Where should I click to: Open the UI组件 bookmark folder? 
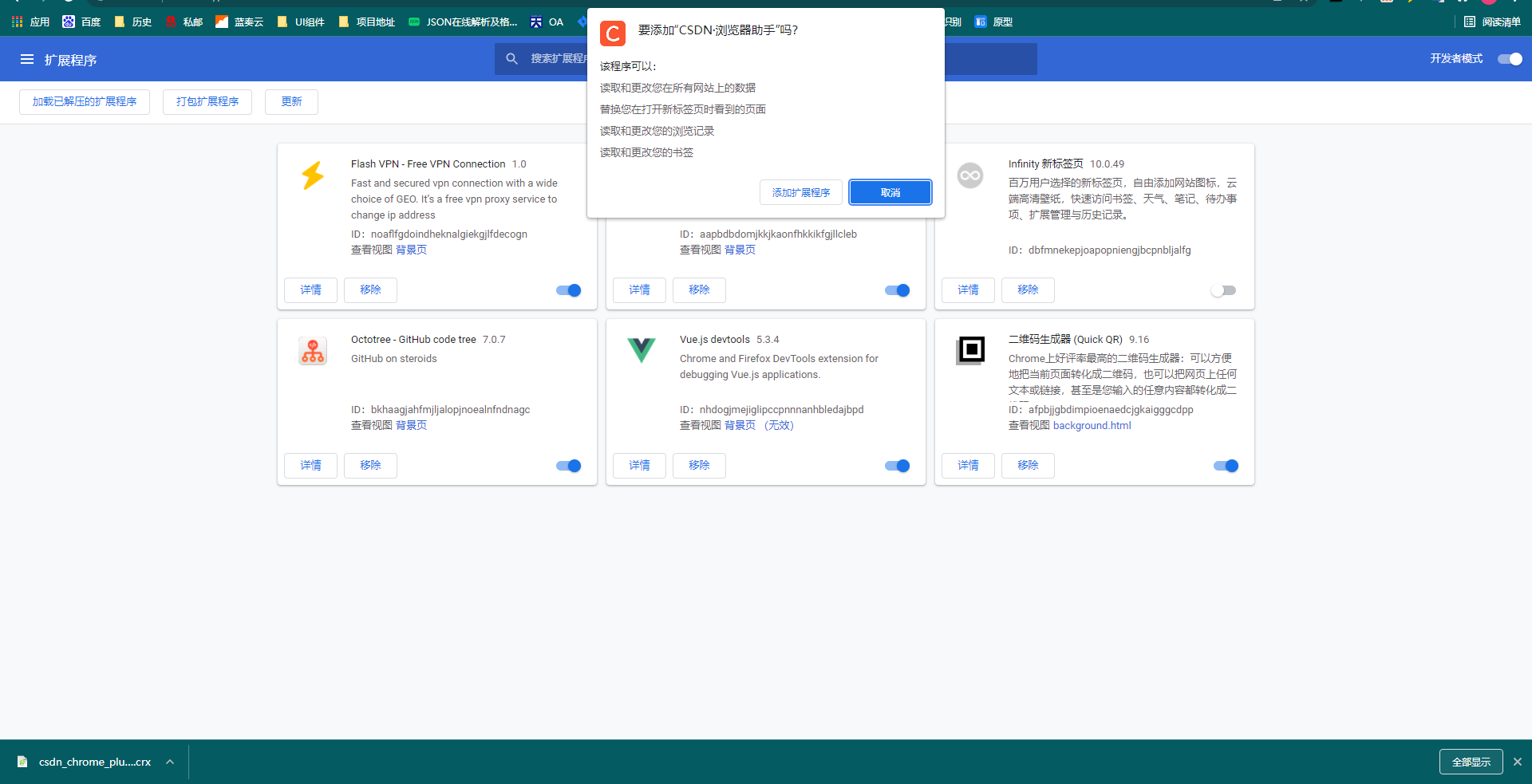(300, 22)
